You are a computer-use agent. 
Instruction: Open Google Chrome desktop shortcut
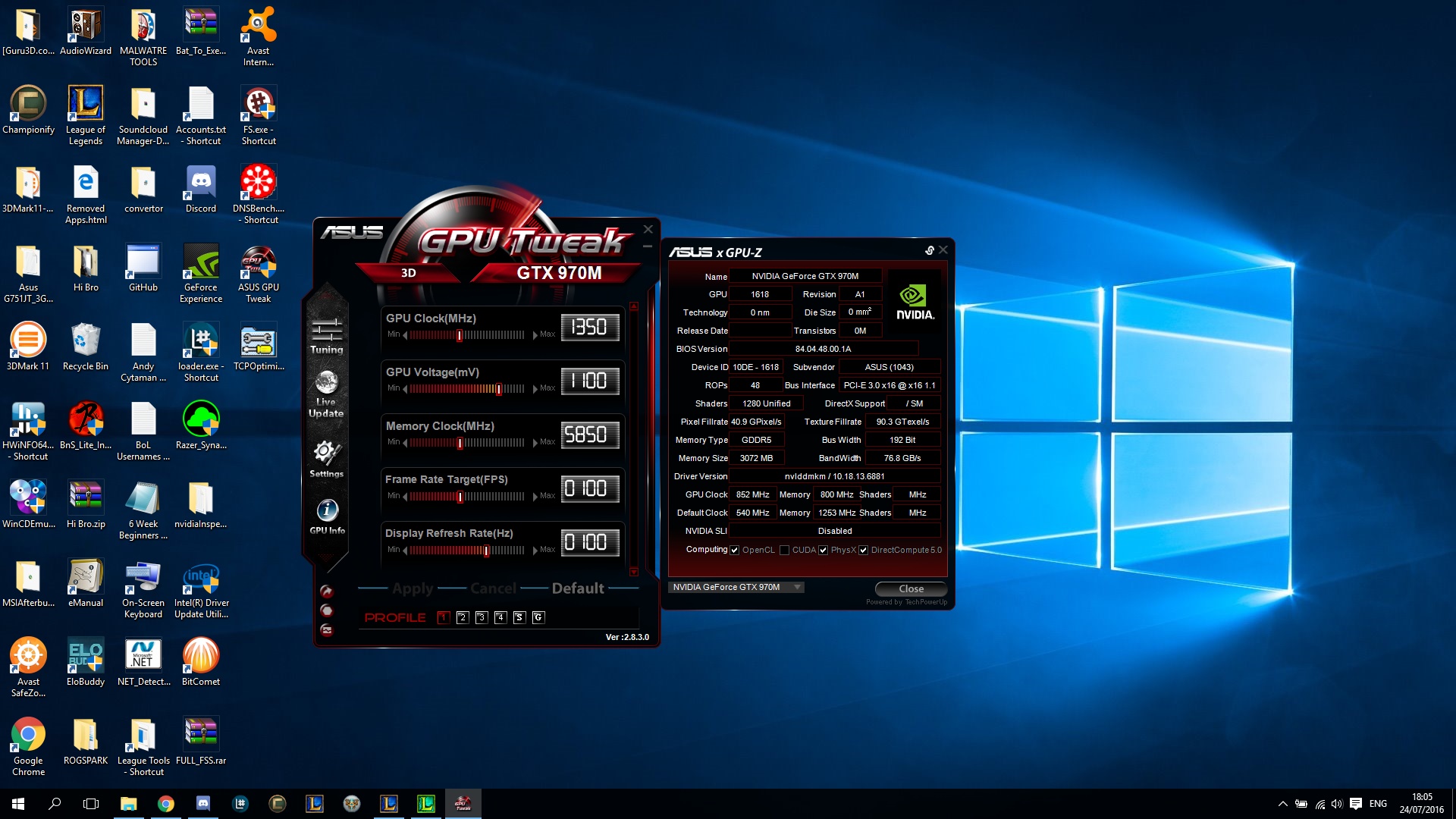[x=28, y=747]
